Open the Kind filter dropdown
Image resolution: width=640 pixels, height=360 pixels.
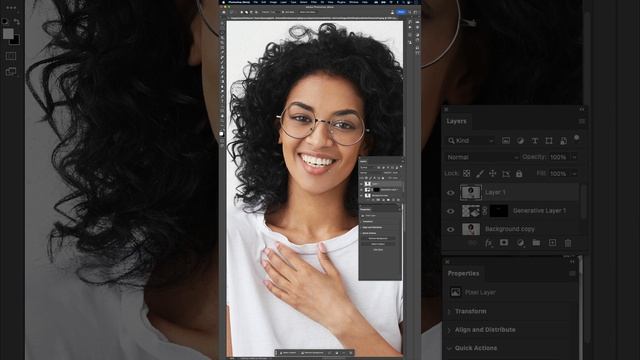pyautogui.click(x=471, y=140)
